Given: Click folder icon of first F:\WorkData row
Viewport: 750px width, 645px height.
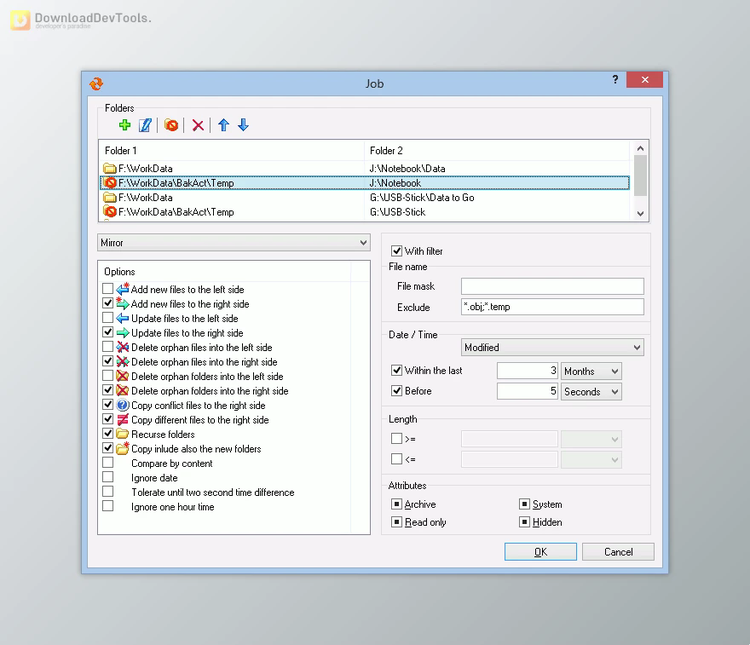Looking at the screenshot, I should click(x=110, y=168).
